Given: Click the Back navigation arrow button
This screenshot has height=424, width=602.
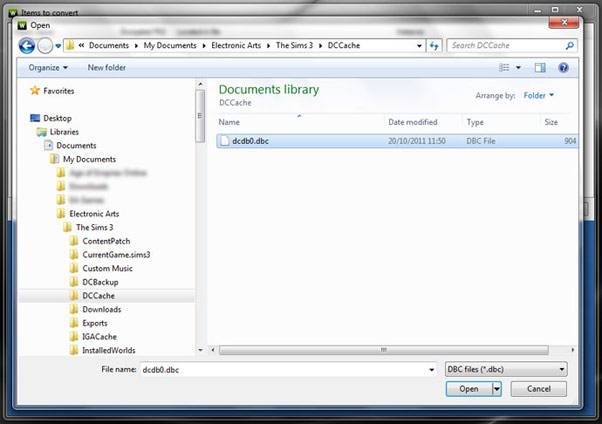Looking at the screenshot, I should coord(27,46).
